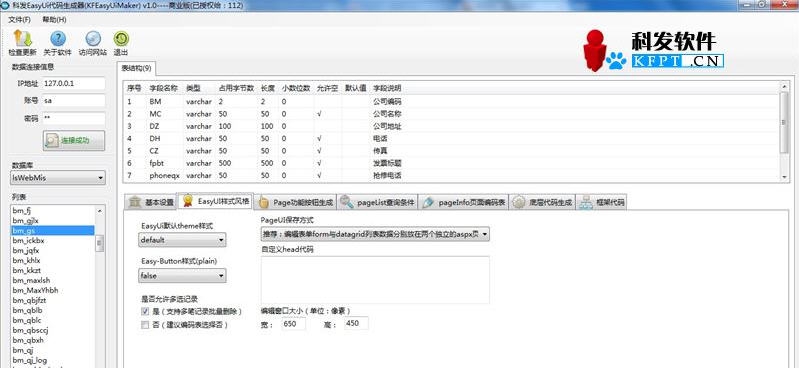Switch to the 底层代码生成 tab
The height and width of the screenshot is (368, 799).
click(x=542, y=202)
